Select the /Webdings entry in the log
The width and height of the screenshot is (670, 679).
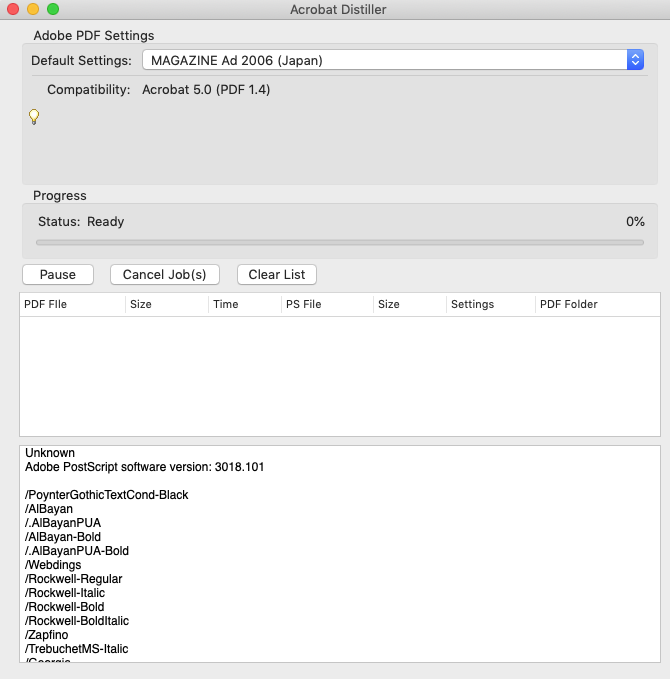54,565
